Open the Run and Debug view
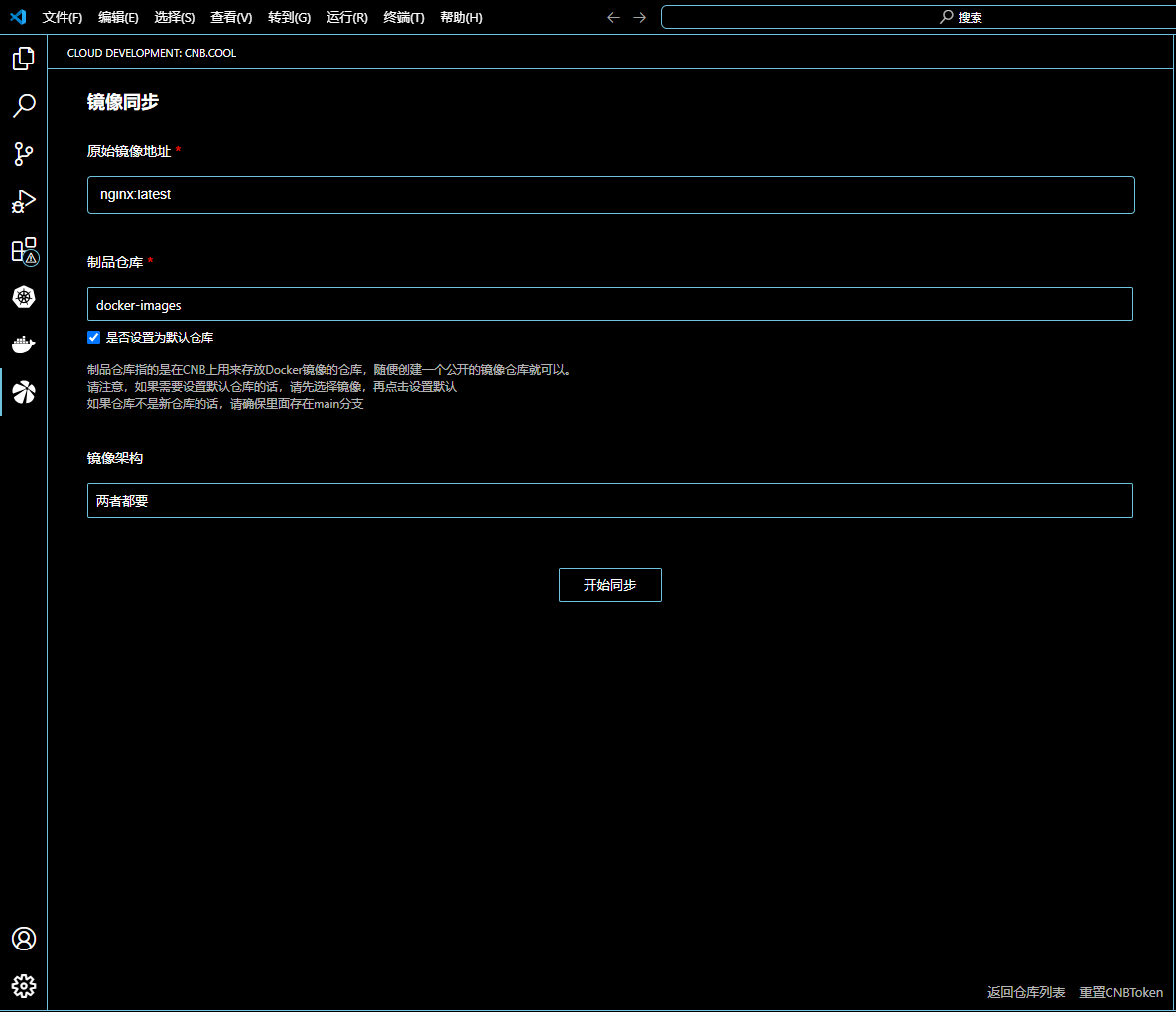The height and width of the screenshot is (1012, 1176). click(x=23, y=201)
